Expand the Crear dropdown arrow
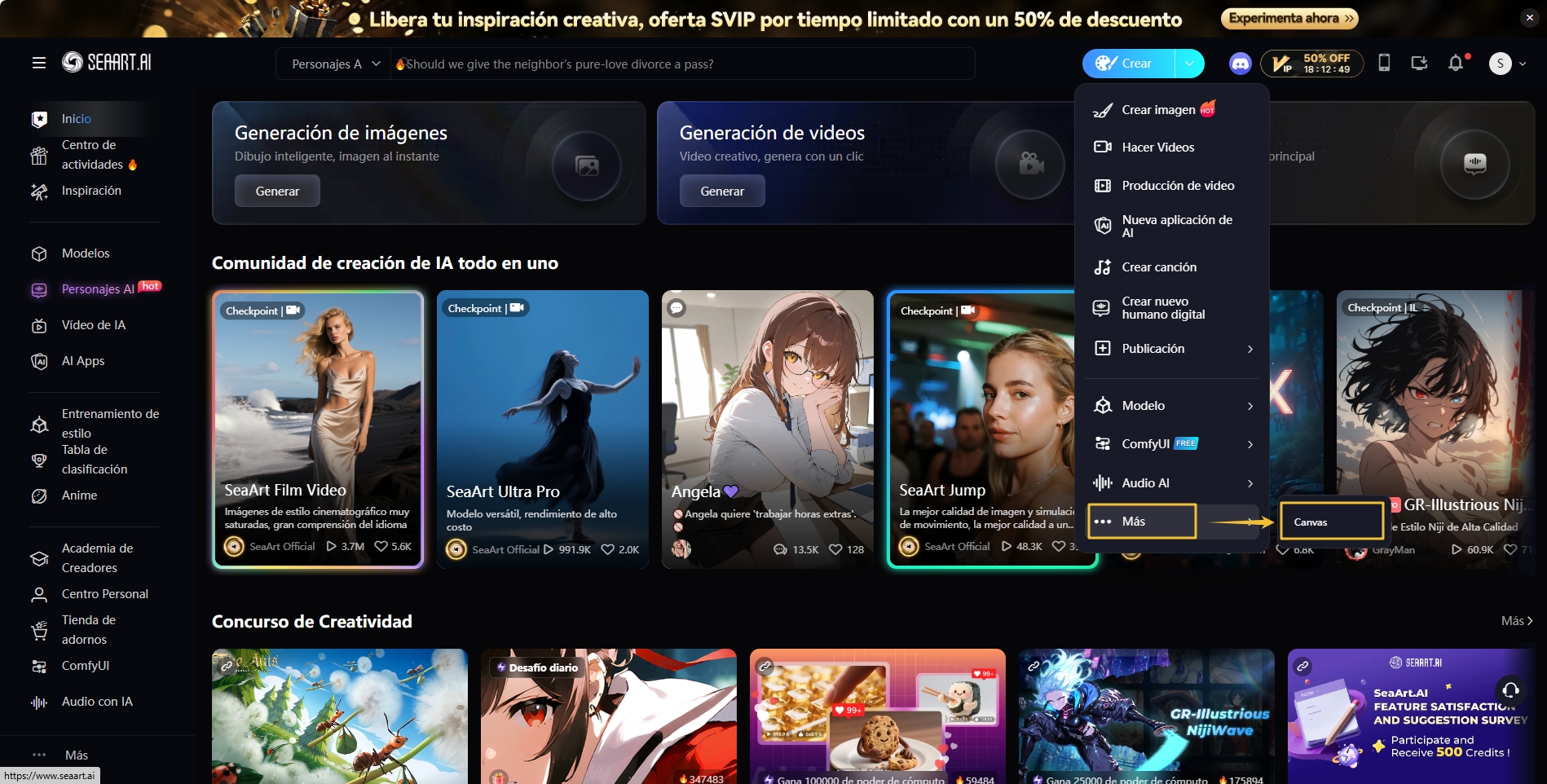This screenshot has width=1547, height=784. (x=1189, y=64)
